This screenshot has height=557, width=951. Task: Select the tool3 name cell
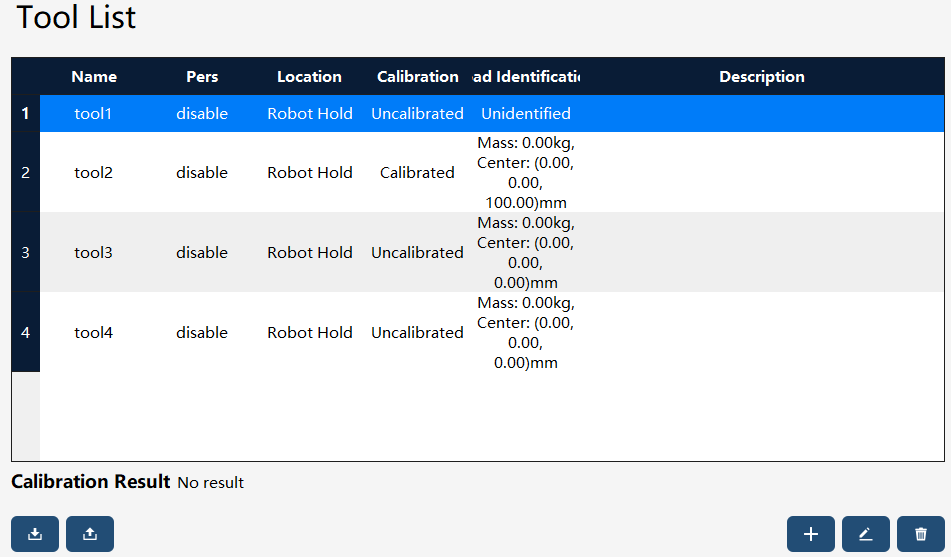94,252
